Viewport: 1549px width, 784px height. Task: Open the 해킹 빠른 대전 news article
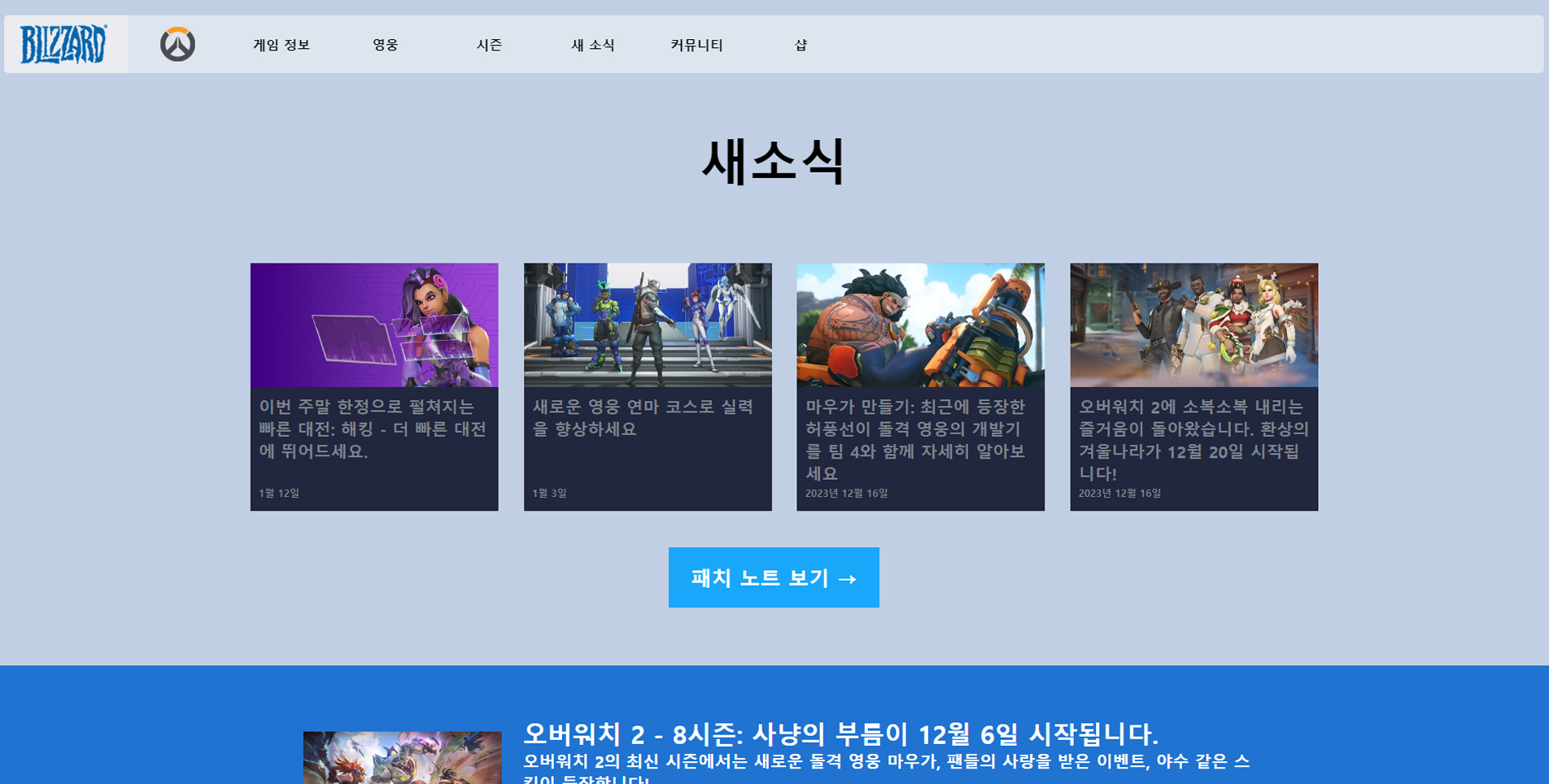[373, 430]
